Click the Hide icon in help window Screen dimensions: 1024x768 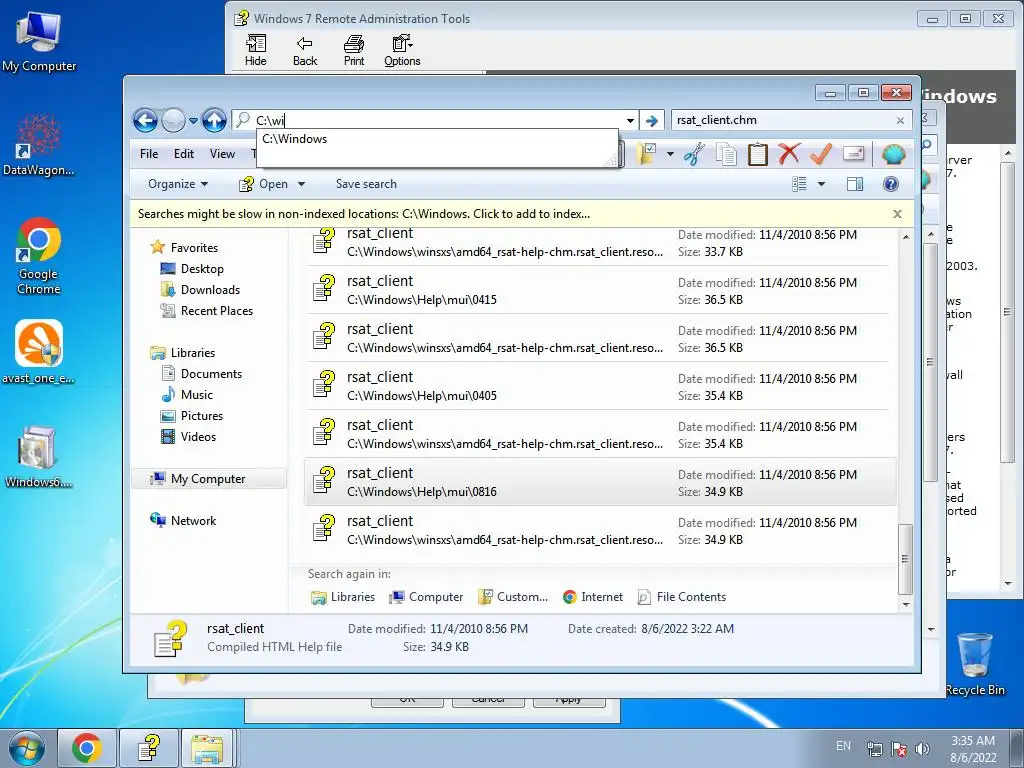pos(255,51)
